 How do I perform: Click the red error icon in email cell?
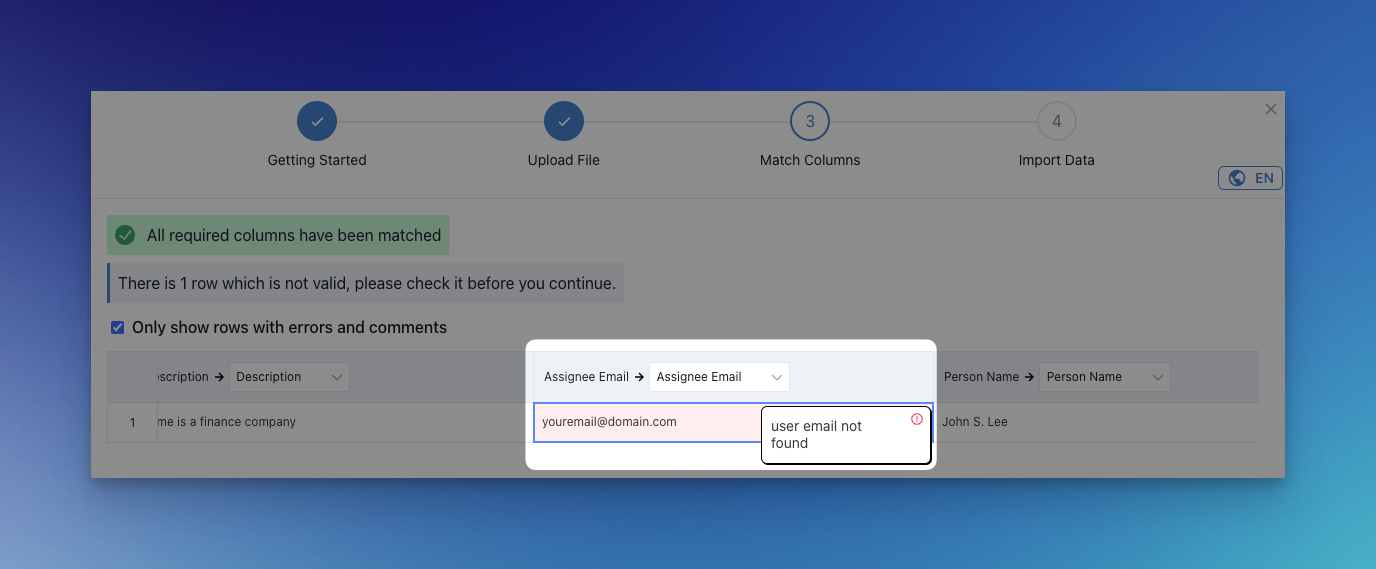(x=917, y=419)
